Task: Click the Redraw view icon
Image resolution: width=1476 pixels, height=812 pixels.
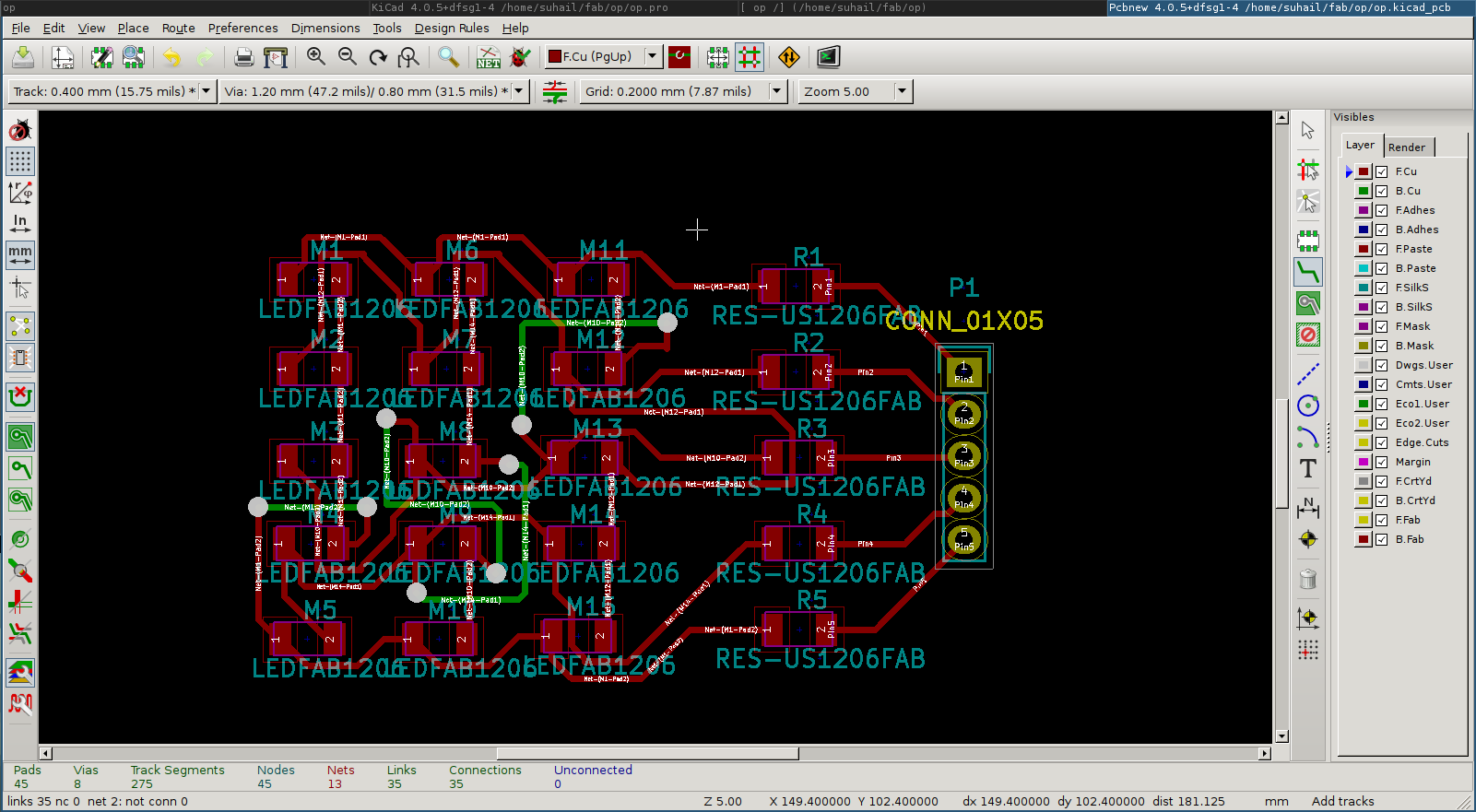Action: tap(378, 57)
